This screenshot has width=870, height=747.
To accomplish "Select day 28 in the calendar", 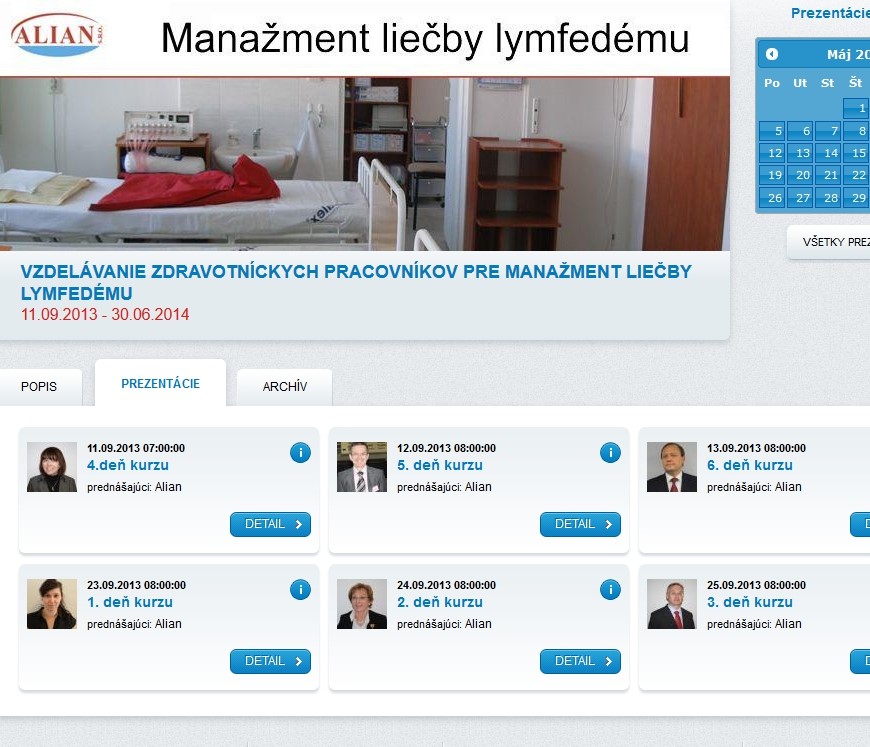I will coord(828,198).
